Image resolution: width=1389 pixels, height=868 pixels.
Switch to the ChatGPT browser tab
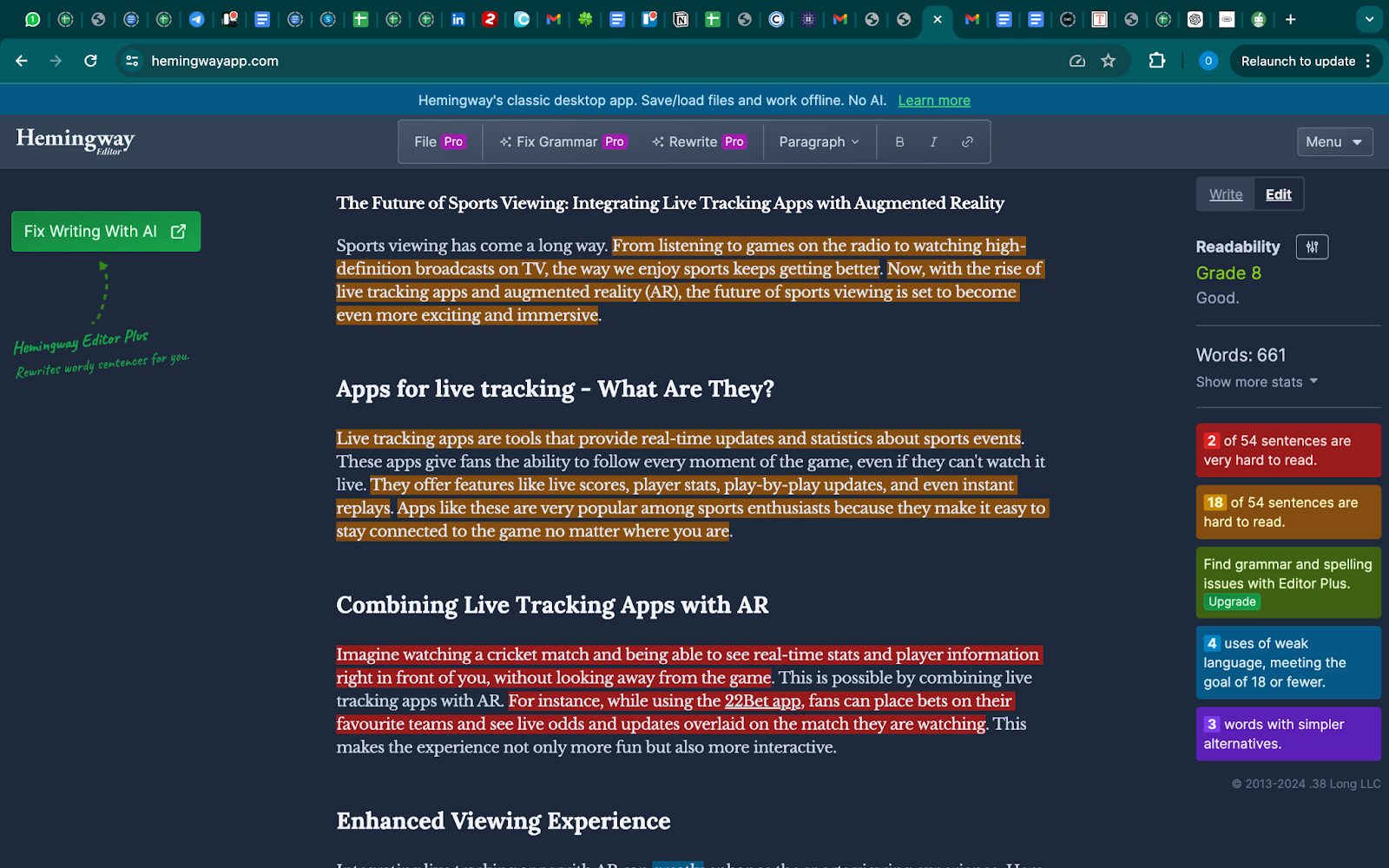click(x=1195, y=19)
